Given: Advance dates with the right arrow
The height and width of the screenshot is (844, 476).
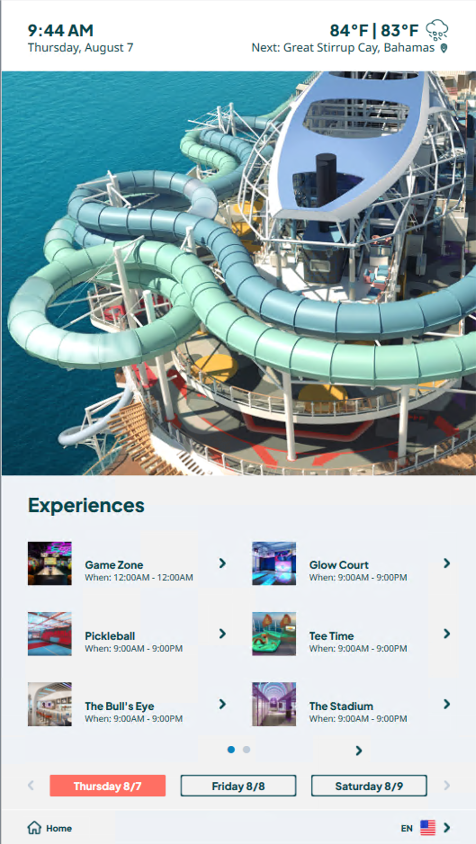Looking at the screenshot, I should click(446, 785).
